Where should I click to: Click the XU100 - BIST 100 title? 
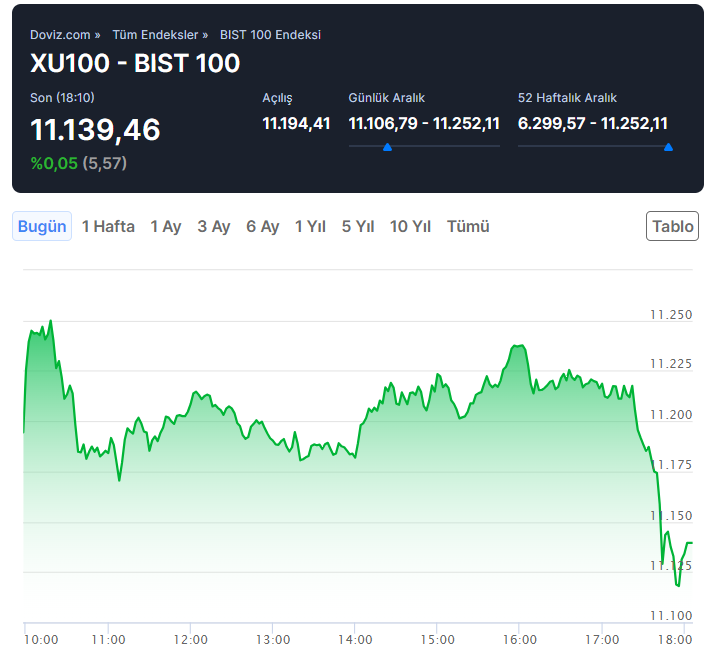coord(135,63)
